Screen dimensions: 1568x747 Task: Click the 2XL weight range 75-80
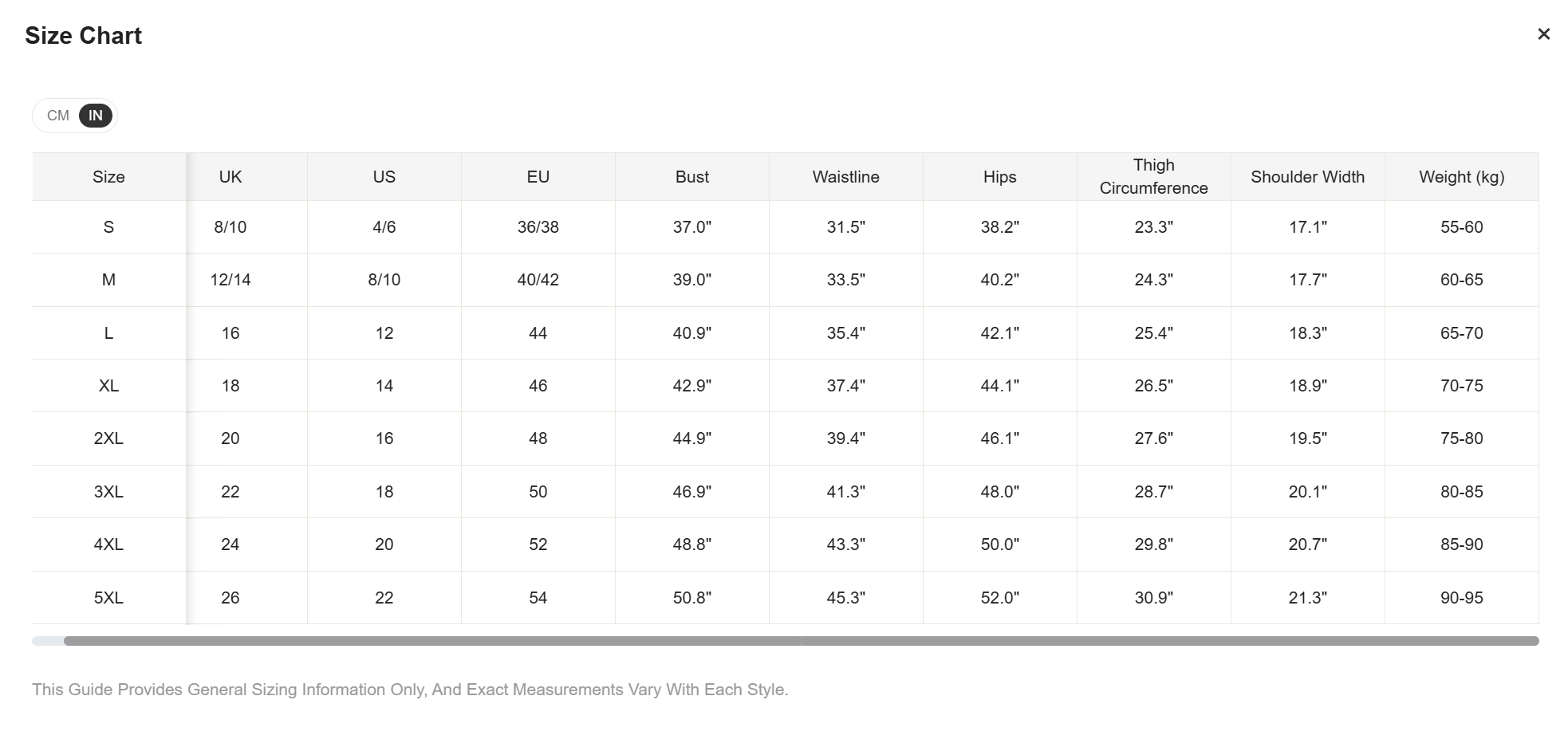point(1461,438)
